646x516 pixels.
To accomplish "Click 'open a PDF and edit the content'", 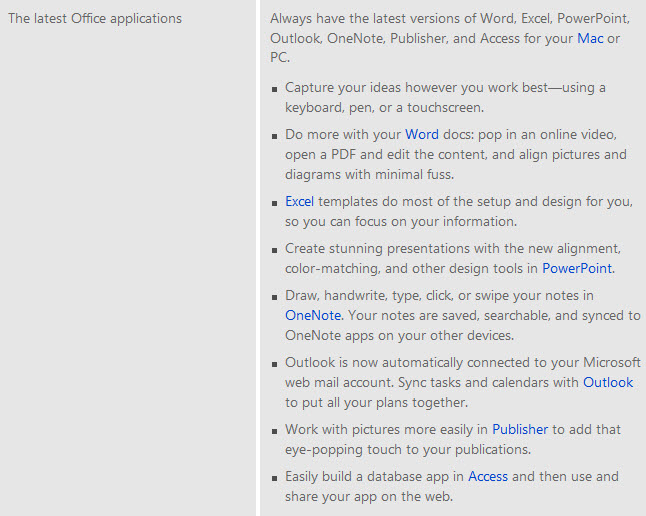I will [386, 155].
